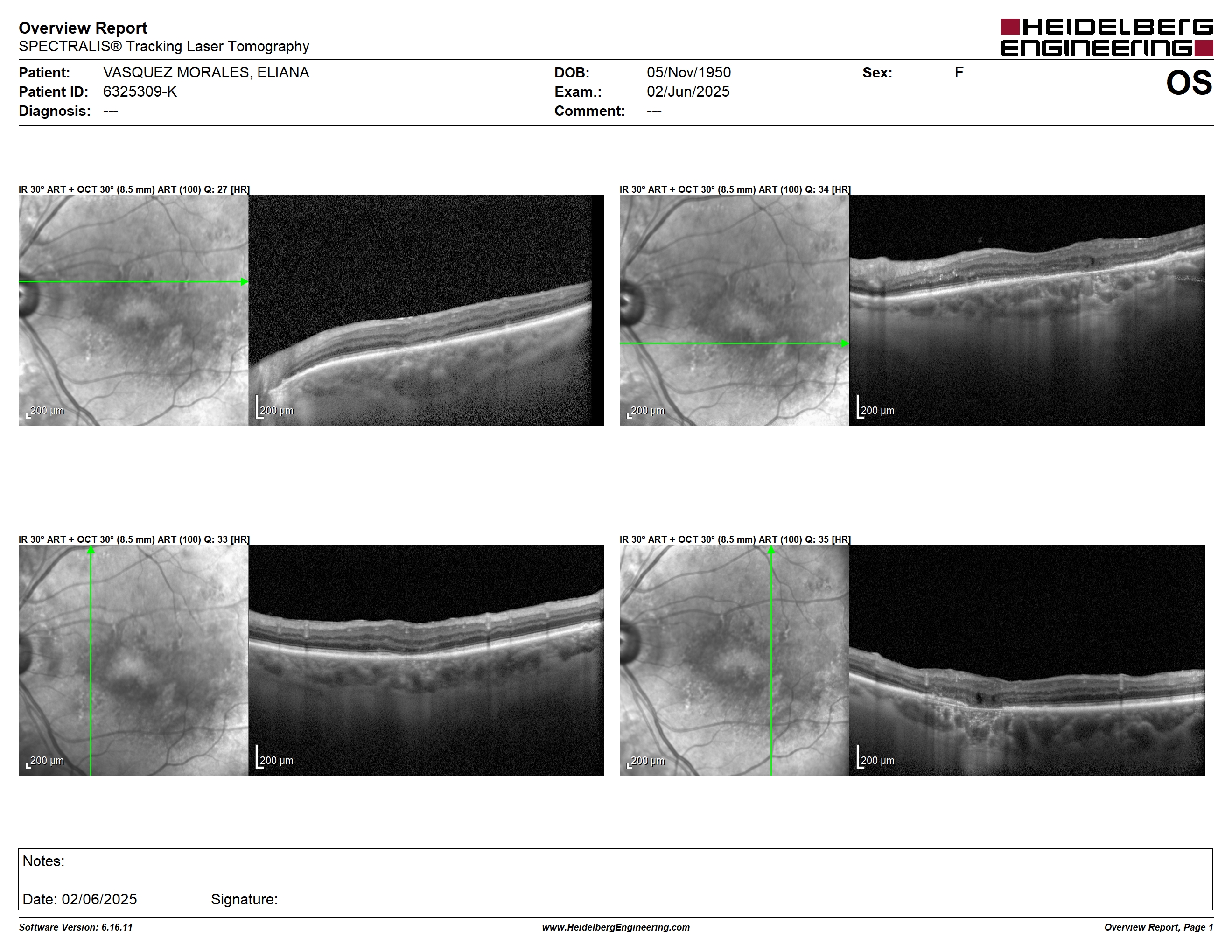Click the Overview Report title
Viewport: 1232px width, 952px height.
click(x=83, y=28)
